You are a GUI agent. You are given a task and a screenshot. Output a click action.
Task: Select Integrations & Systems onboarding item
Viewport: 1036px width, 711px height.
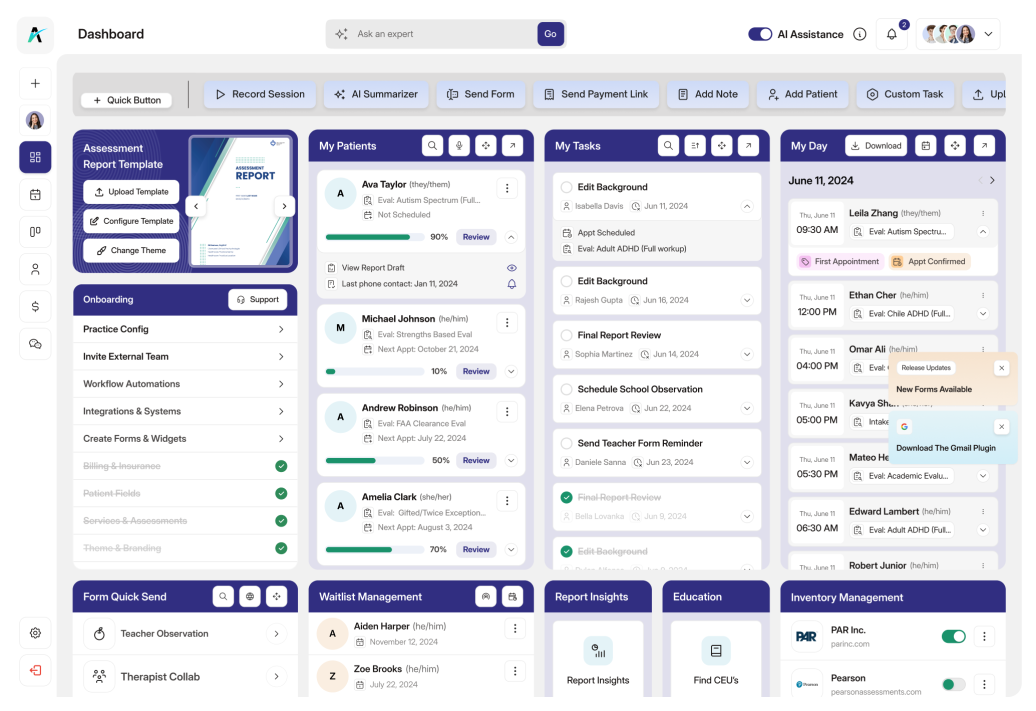184,411
